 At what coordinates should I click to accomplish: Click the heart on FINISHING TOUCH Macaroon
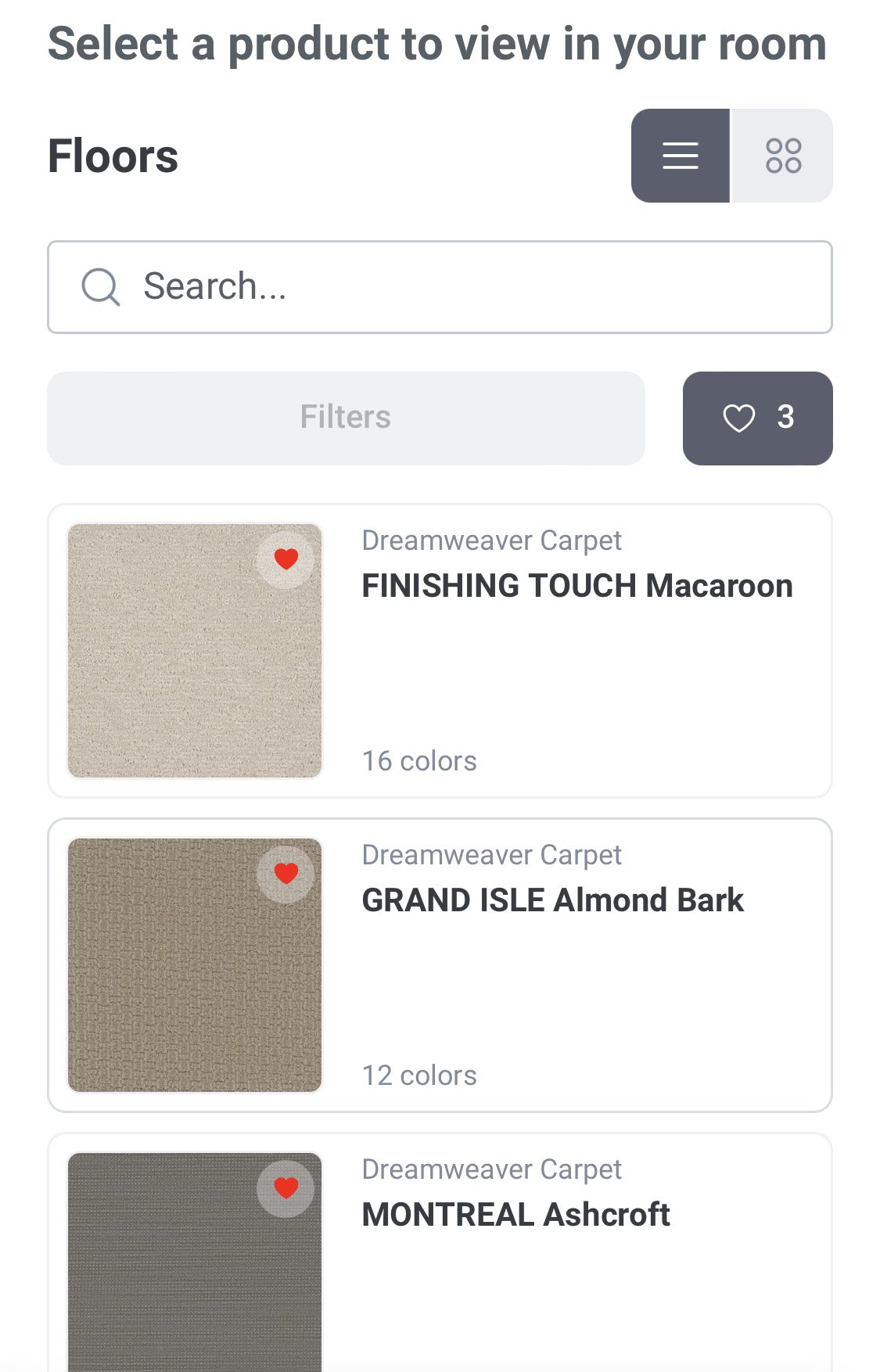[286, 558]
